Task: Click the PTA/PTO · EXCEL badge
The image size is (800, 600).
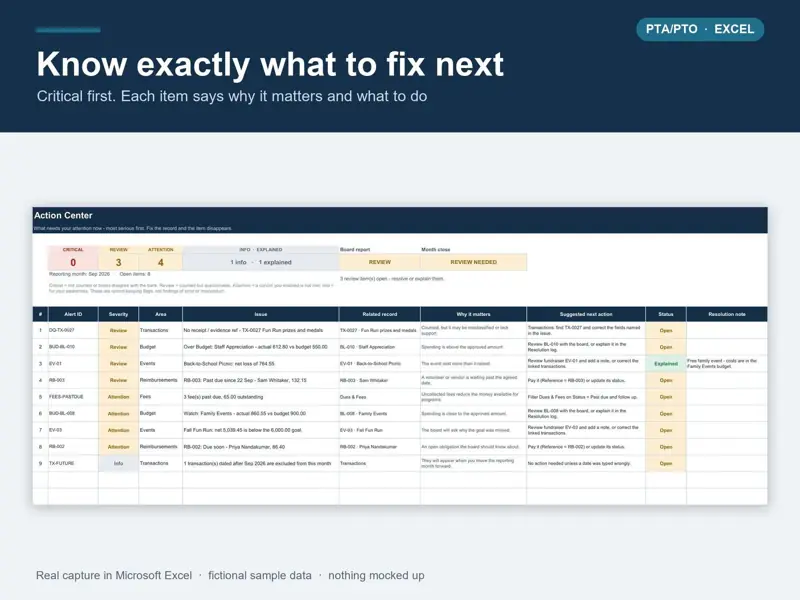Action: (700, 29)
